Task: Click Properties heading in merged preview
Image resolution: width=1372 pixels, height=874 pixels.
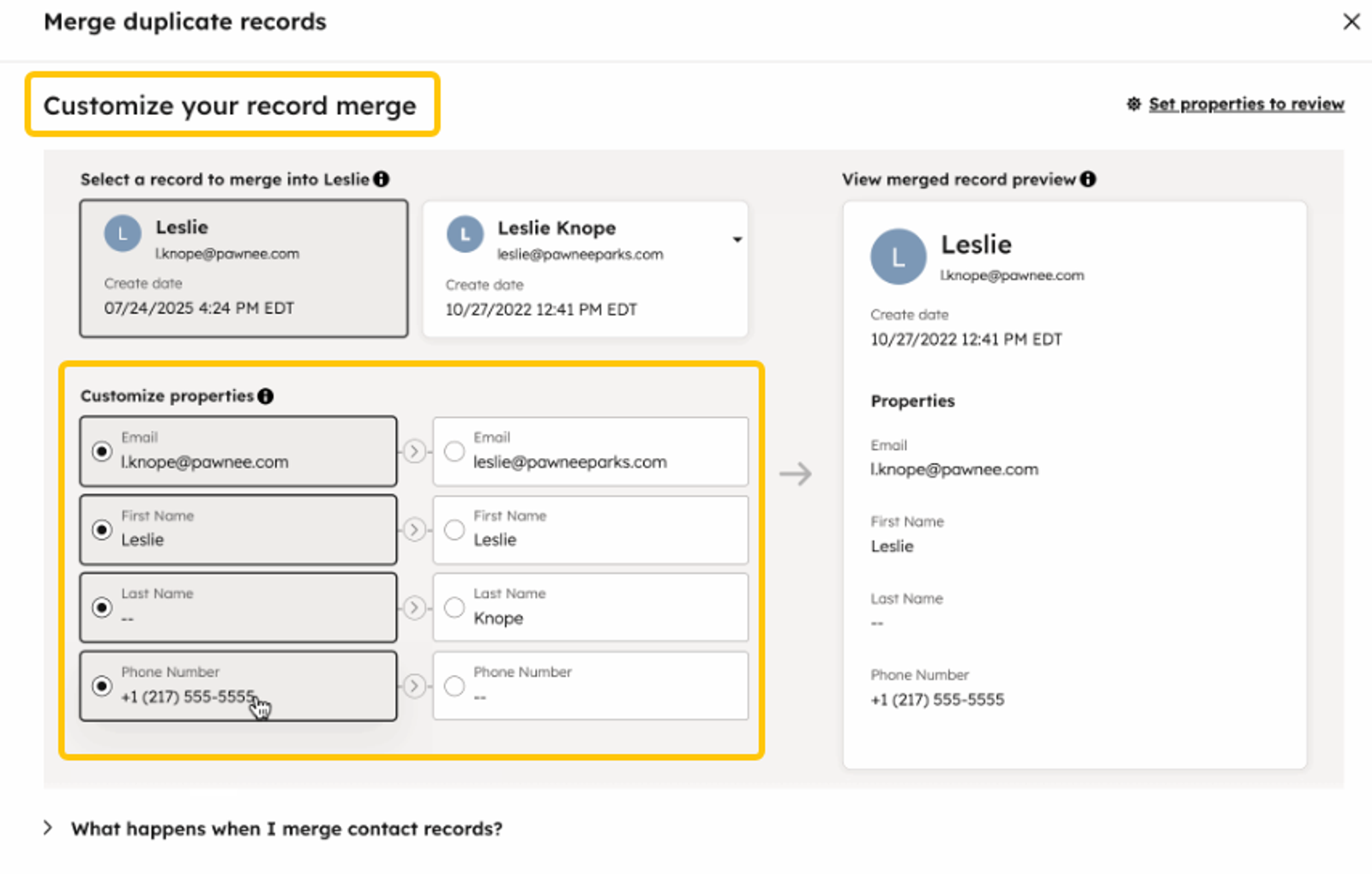Action: pyautogui.click(x=912, y=401)
